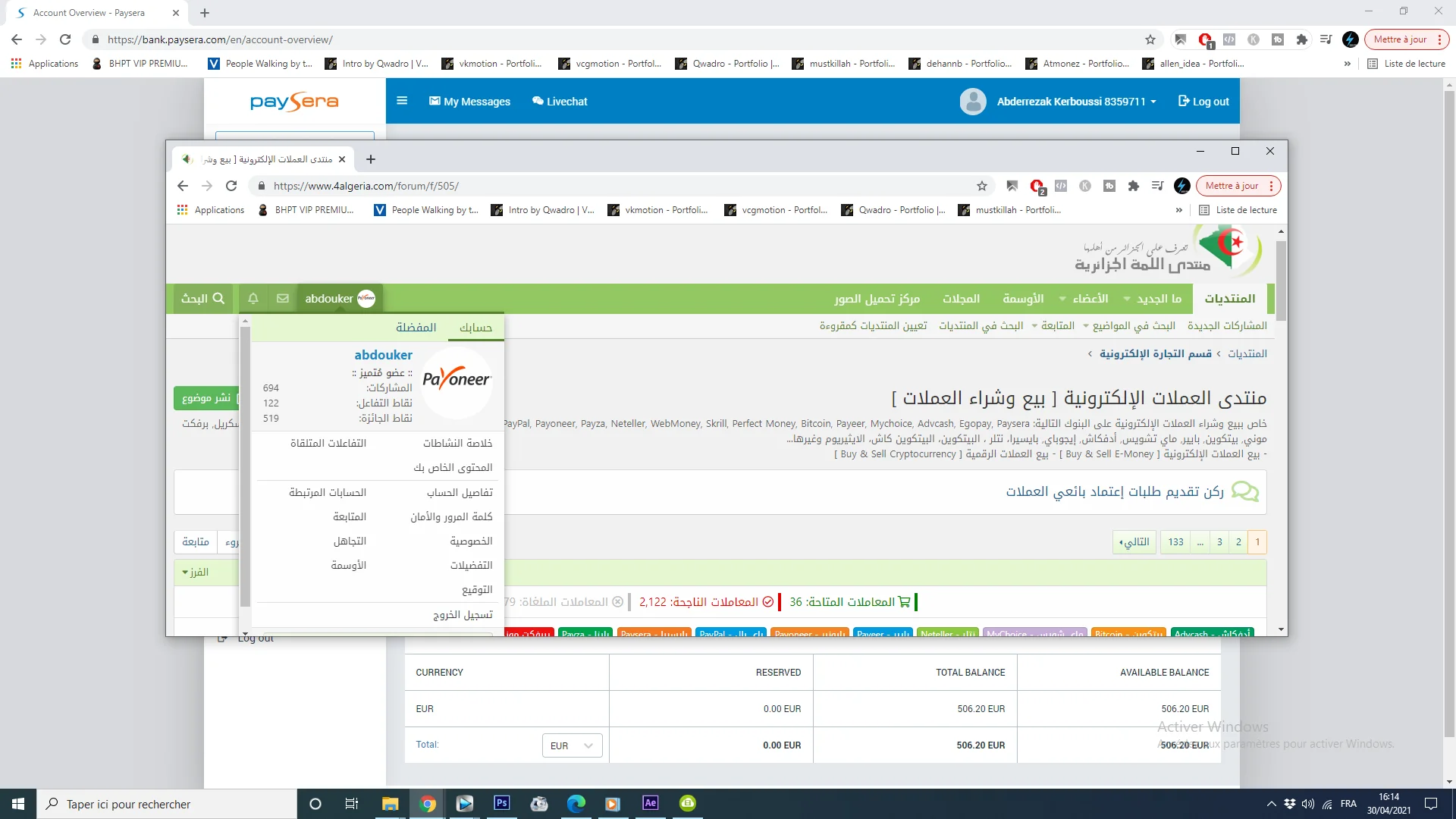Viewport: 1456px width, 819px height.
Task: Bookmark 4algeria page with star icon
Action: [982, 186]
